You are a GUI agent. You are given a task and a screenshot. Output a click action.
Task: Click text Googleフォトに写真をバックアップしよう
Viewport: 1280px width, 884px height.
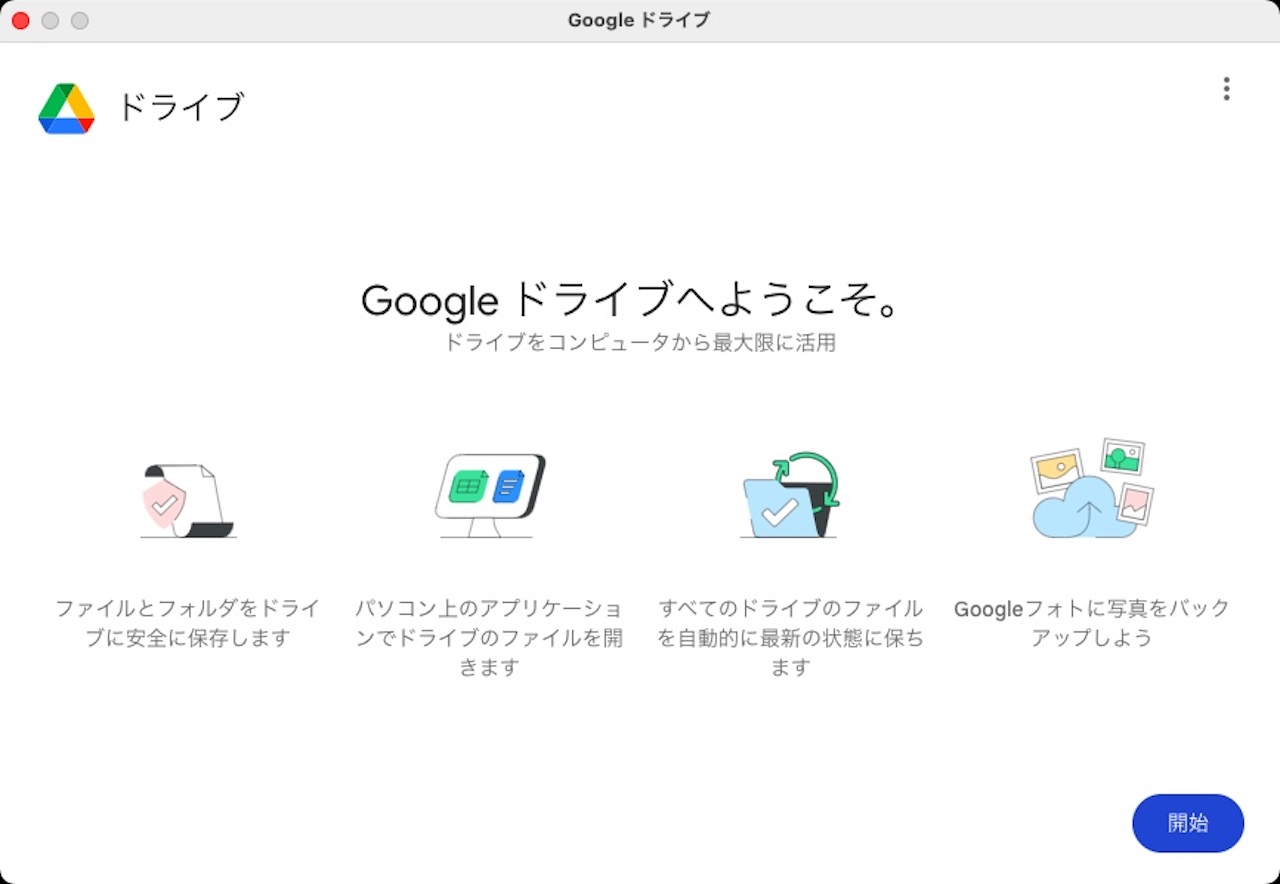(x=1092, y=623)
